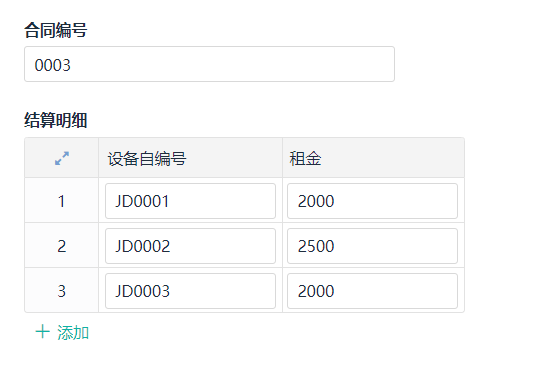
Task: Select the row number 2 cell
Action: click(x=62, y=246)
